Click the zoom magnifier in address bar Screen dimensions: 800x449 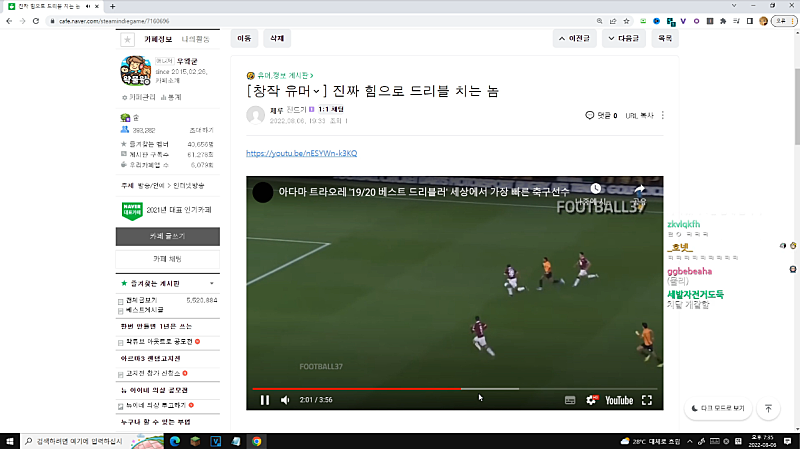click(x=599, y=21)
